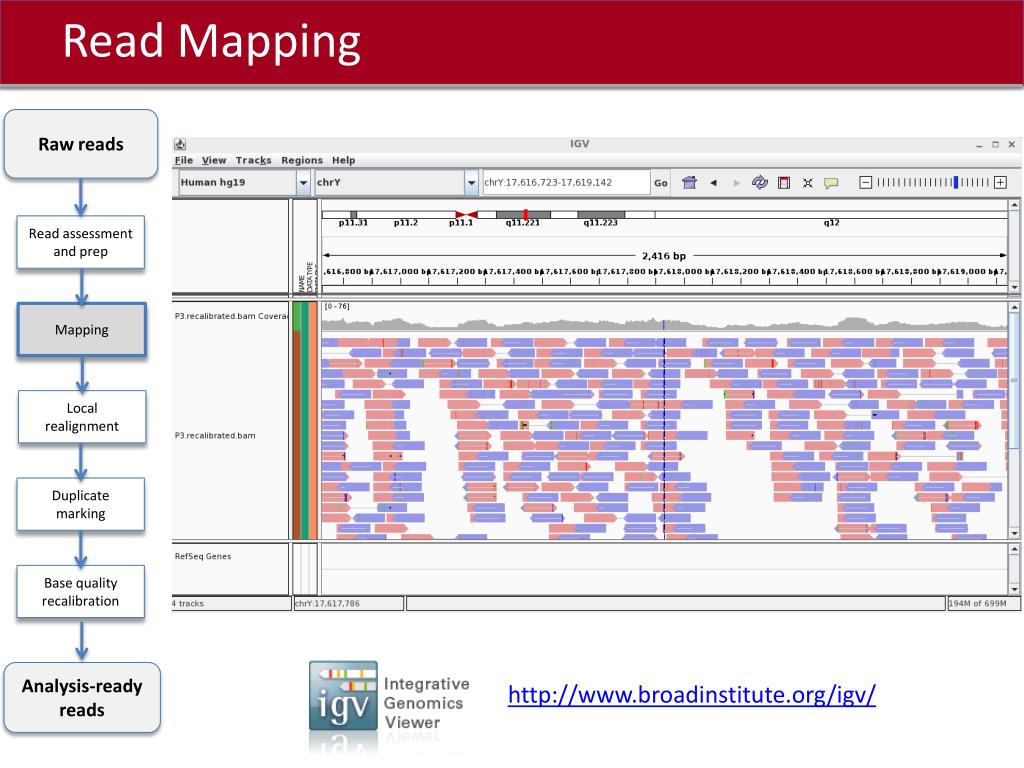Toggle the yellow popup text behavior icon
This screenshot has width=1024, height=768.
pyautogui.click(x=831, y=183)
